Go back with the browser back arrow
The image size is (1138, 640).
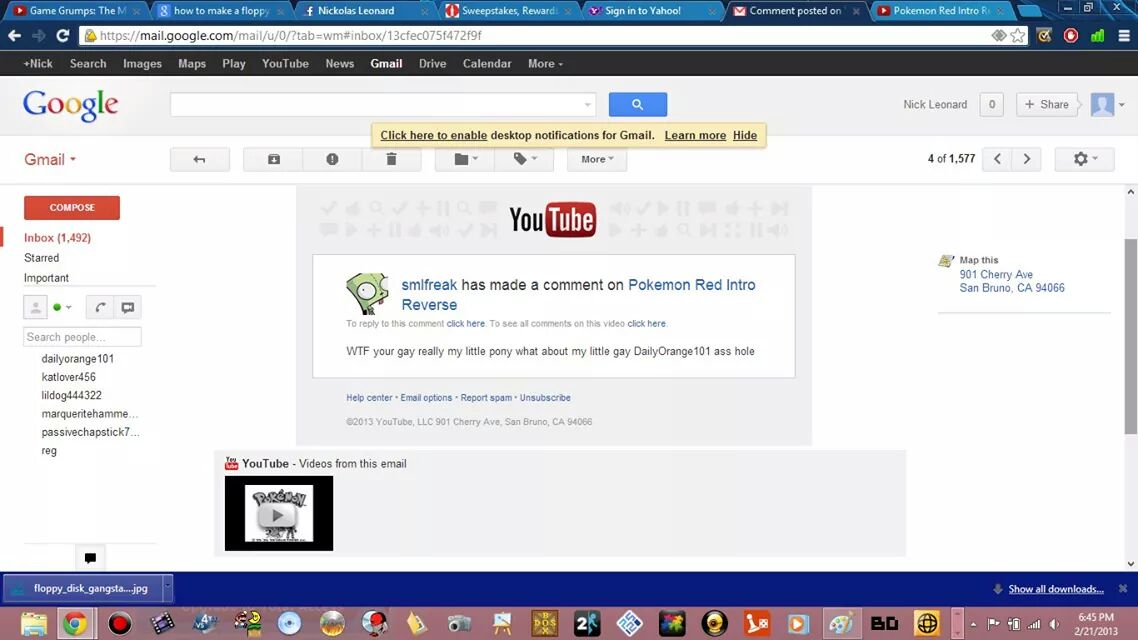click(15, 36)
